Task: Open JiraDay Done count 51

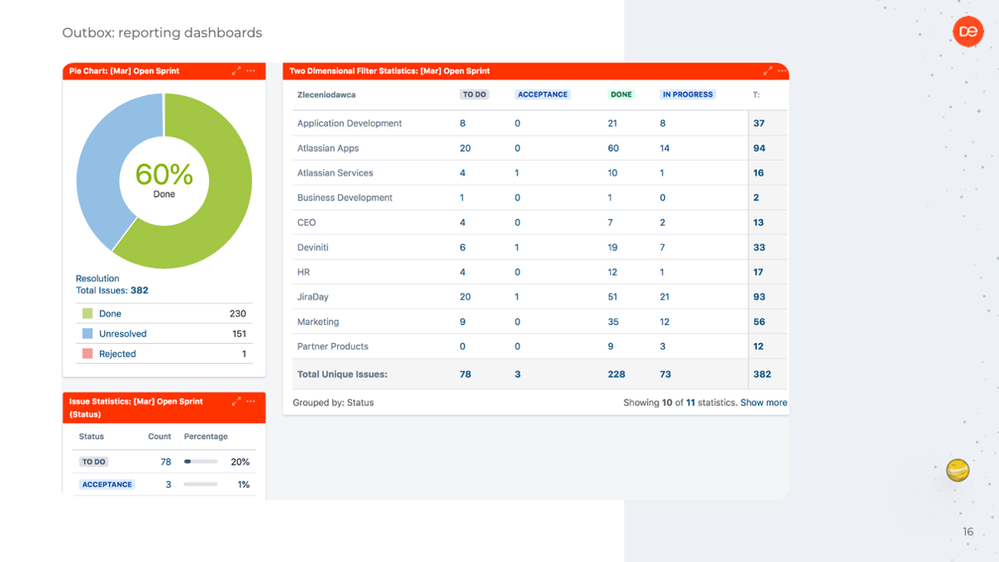Action: (x=612, y=298)
